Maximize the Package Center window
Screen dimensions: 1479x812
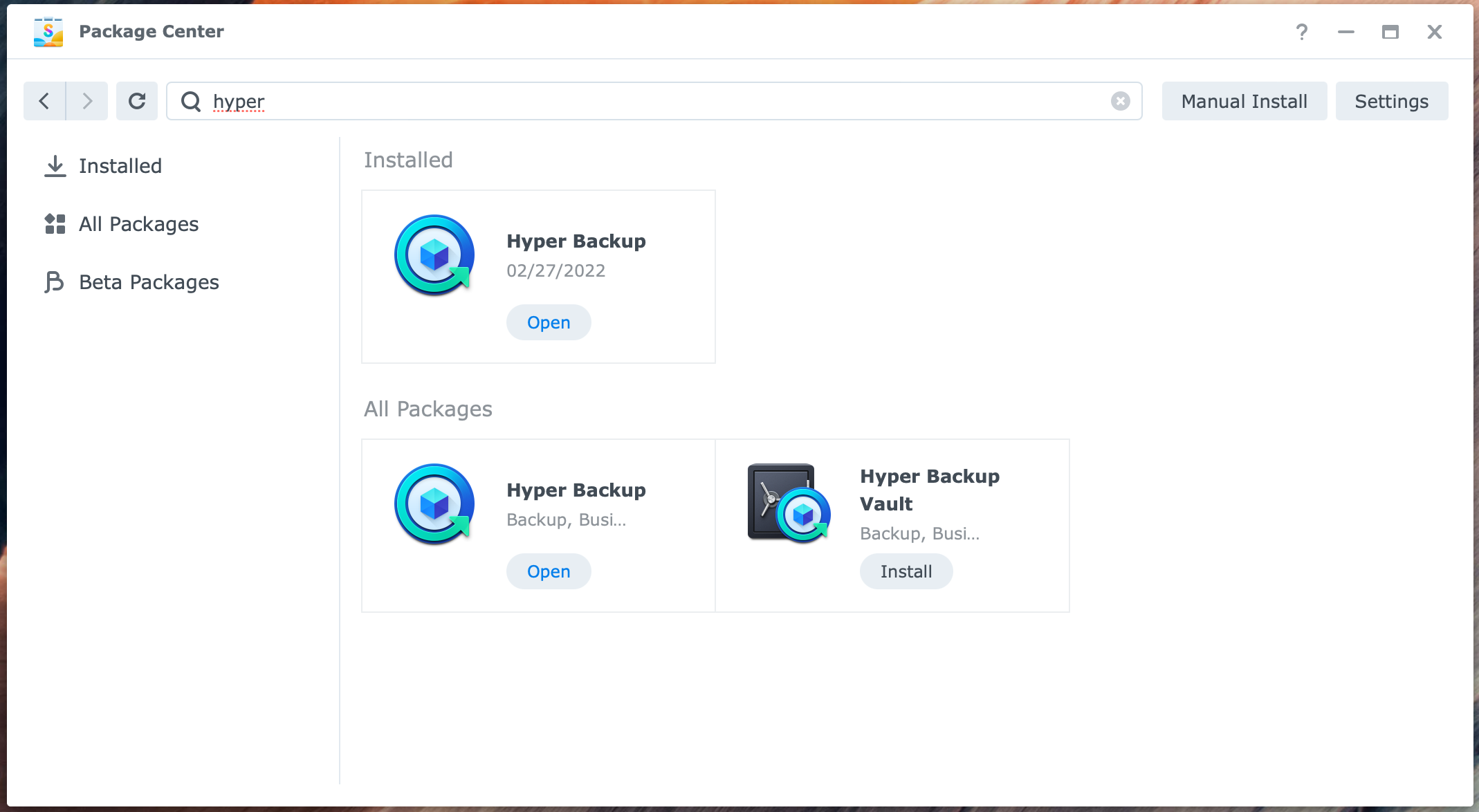click(x=1390, y=32)
